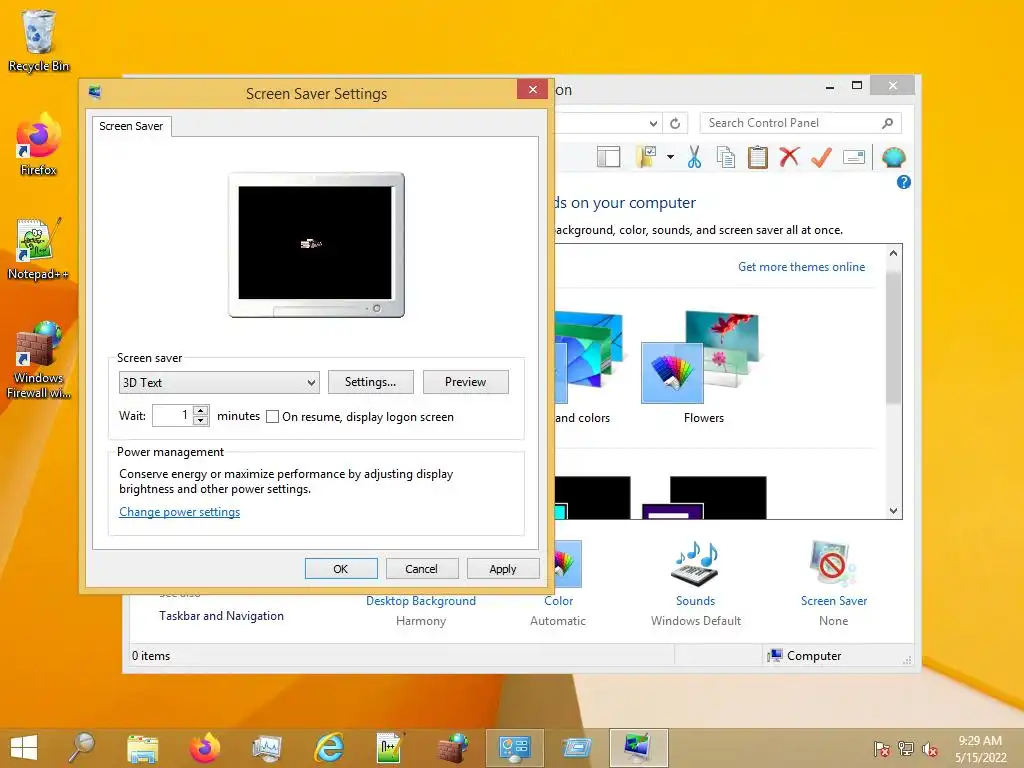Click the Resource Monitor taskbar icon
Viewport: 1024px width, 768px height.
point(267,748)
